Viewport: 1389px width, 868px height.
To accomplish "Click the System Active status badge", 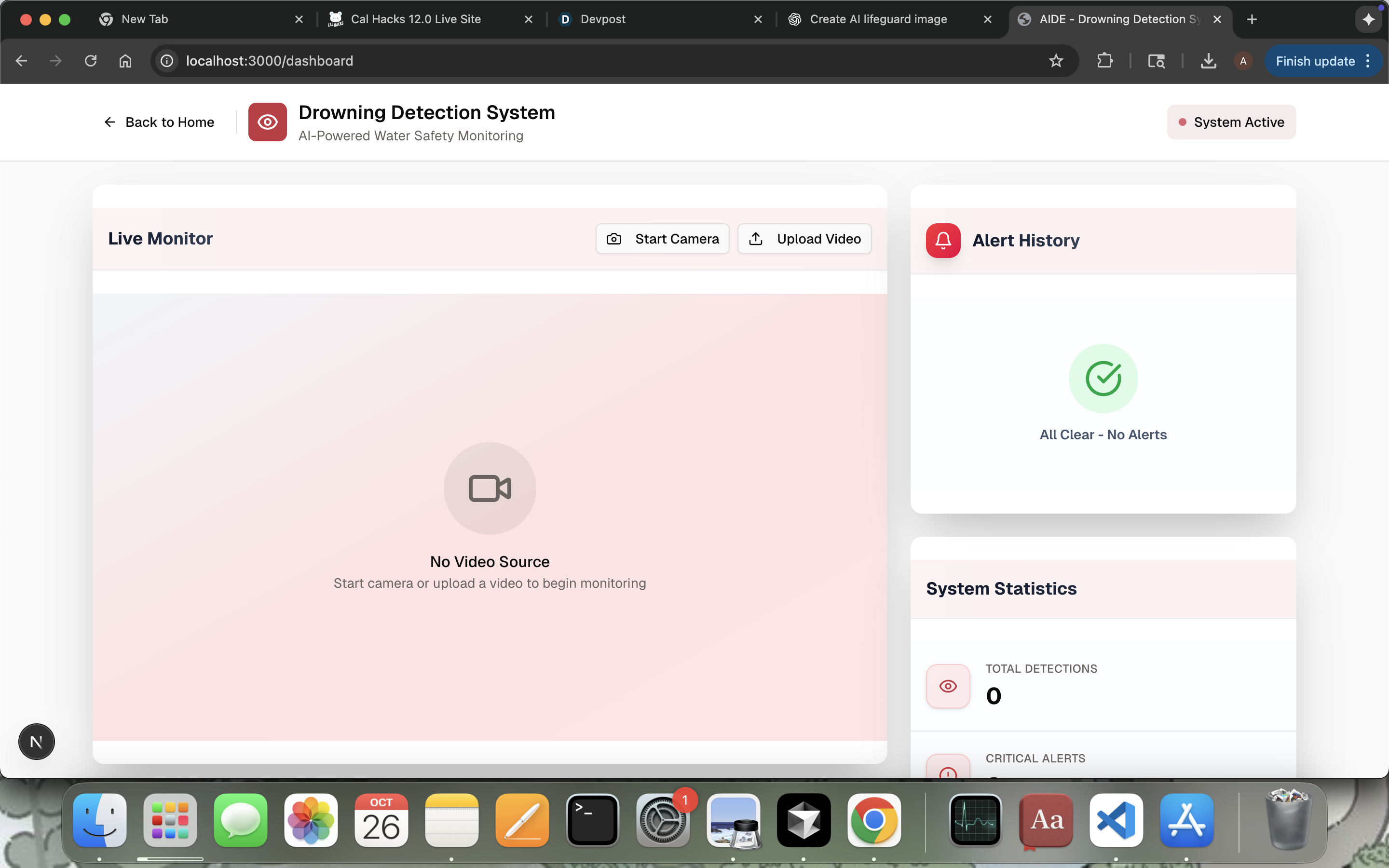I will (x=1231, y=122).
